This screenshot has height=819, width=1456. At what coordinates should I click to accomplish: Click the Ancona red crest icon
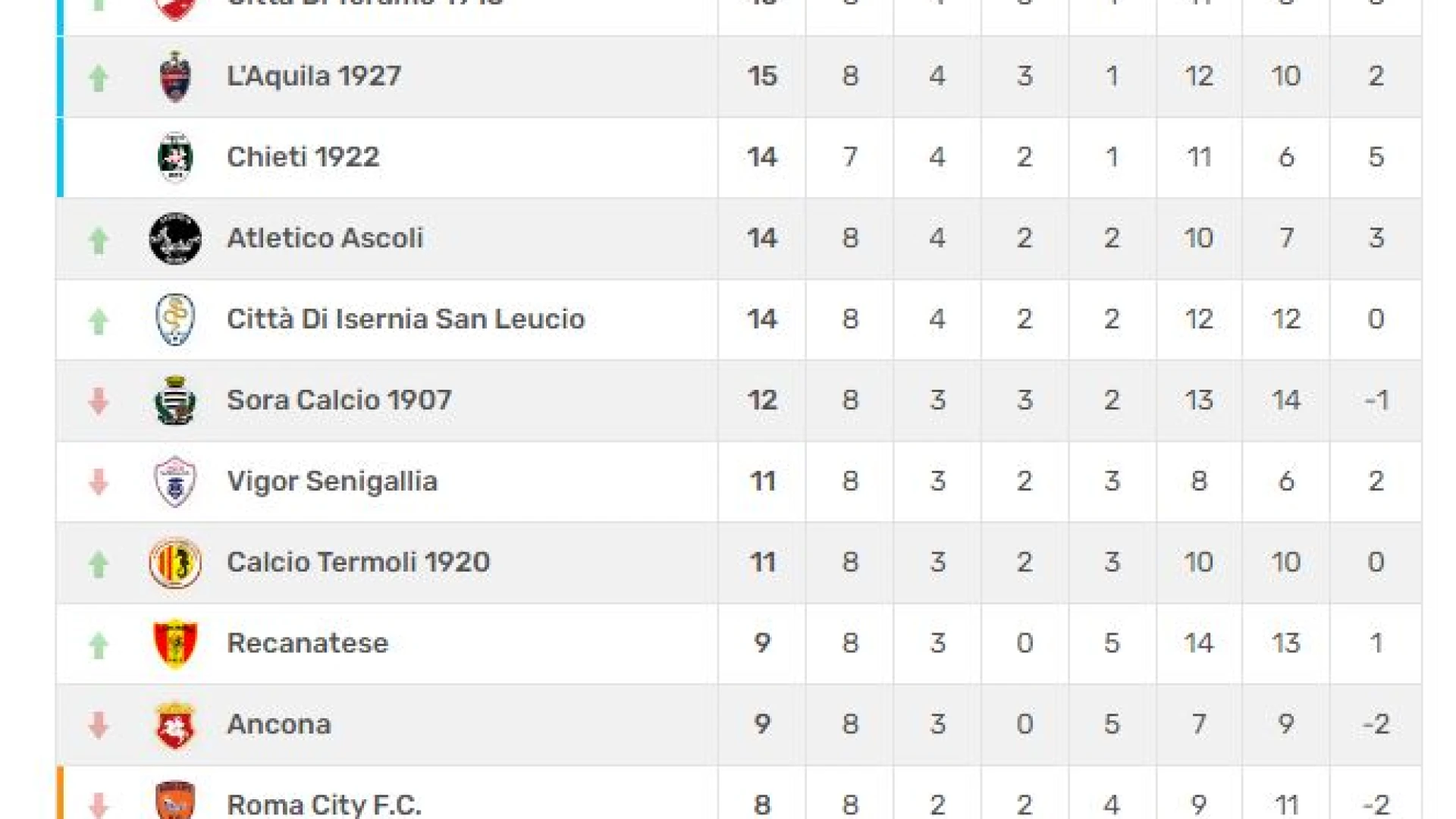point(175,725)
